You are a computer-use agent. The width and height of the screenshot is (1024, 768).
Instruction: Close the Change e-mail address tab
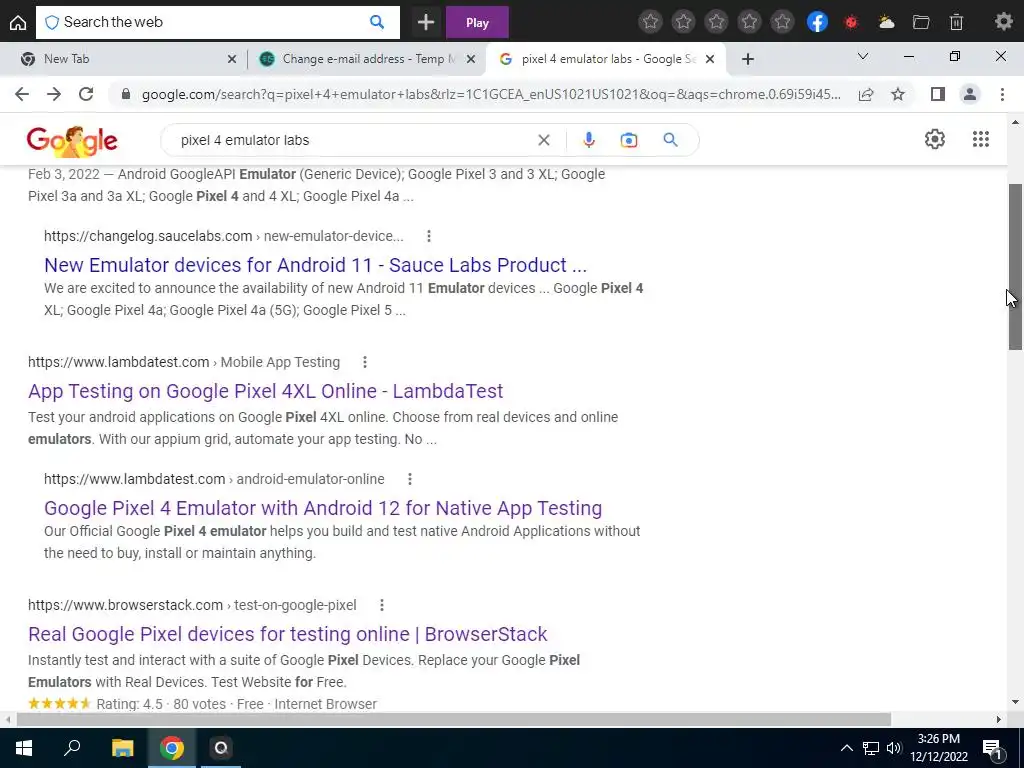(x=471, y=59)
